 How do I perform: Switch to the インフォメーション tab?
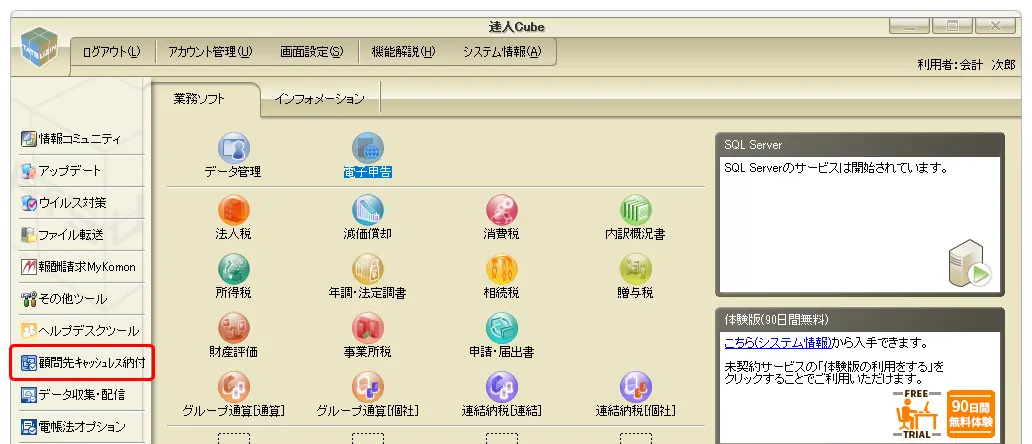pyautogui.click(x=320, y=99)
